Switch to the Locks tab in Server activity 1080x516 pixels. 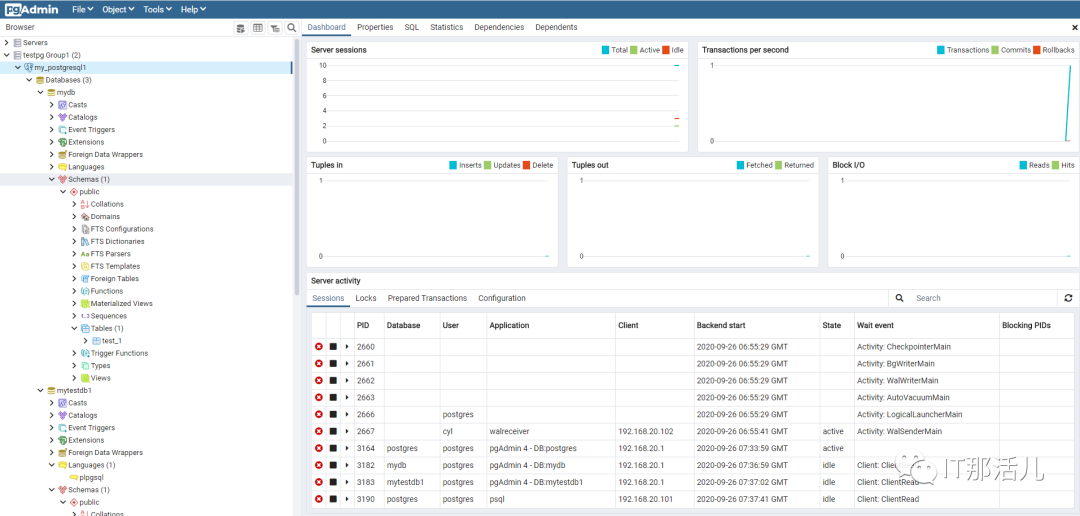pyautogui.click(x=366, y=298)
